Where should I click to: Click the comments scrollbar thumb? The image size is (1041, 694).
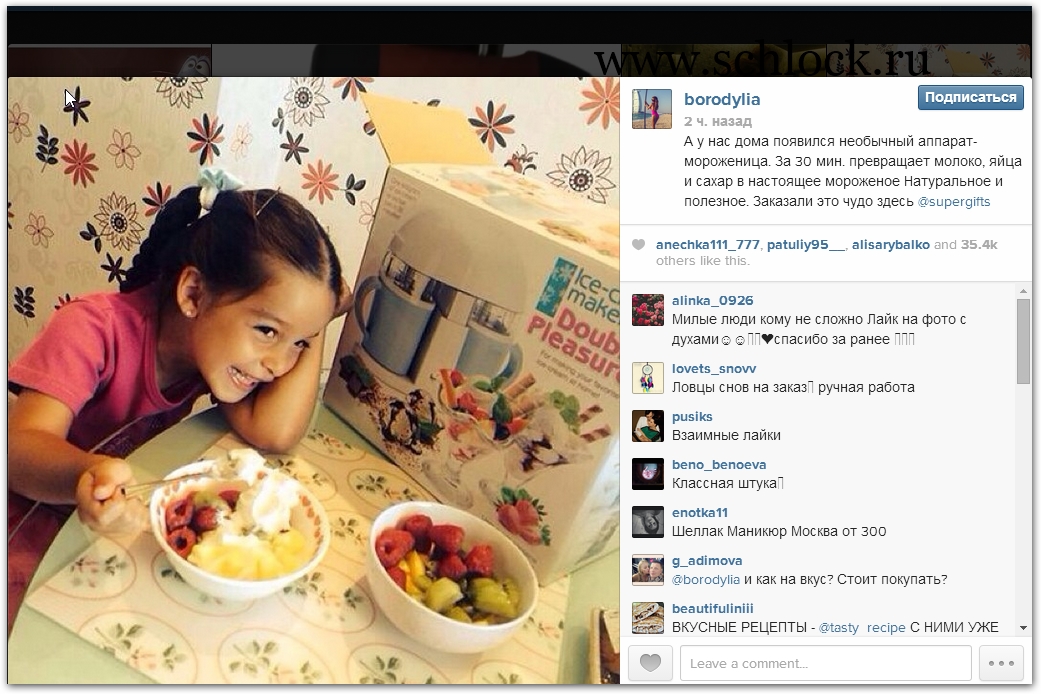click(x=1023, y=341)
